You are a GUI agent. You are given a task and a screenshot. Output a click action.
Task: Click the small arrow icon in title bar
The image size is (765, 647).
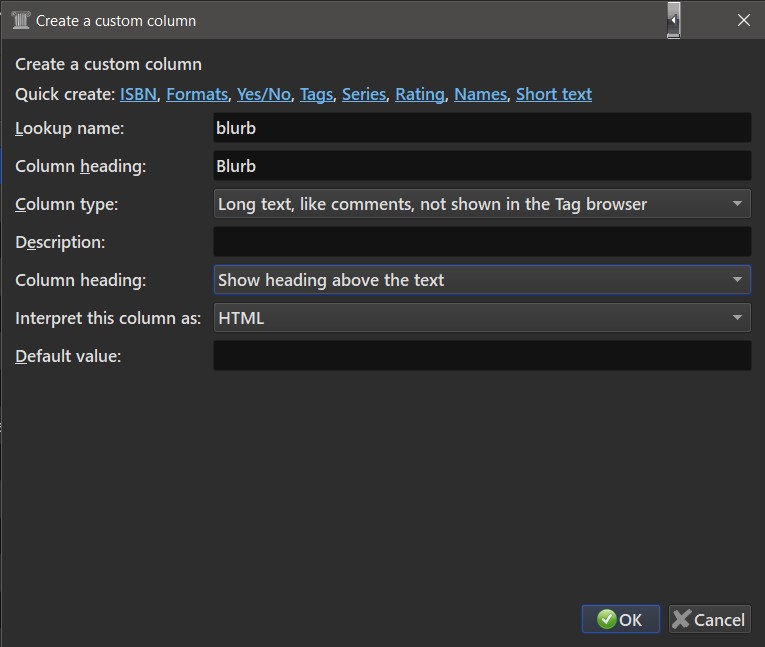coord(674,20)
